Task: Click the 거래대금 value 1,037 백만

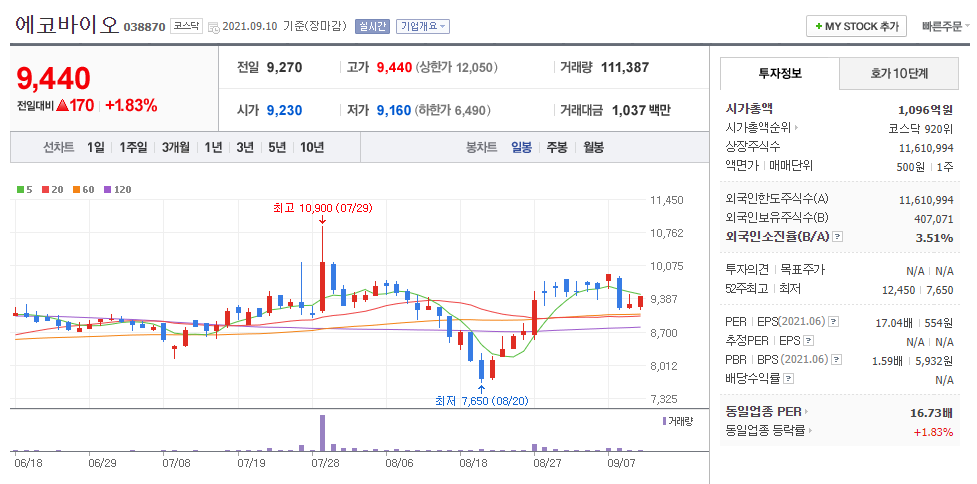Action: point(641,110)
